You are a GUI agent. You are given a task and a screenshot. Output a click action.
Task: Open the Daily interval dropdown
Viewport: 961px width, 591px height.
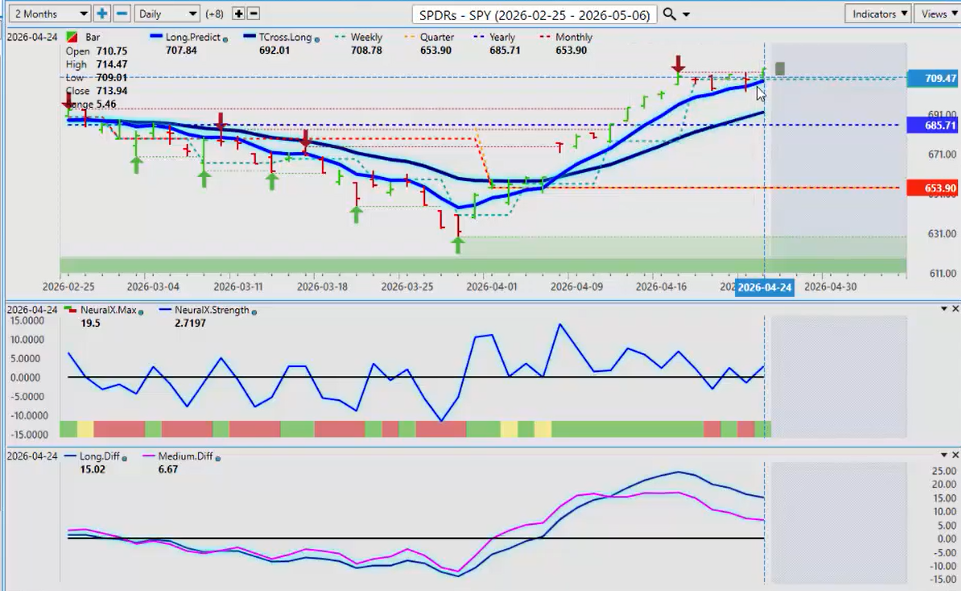[166, 14]
